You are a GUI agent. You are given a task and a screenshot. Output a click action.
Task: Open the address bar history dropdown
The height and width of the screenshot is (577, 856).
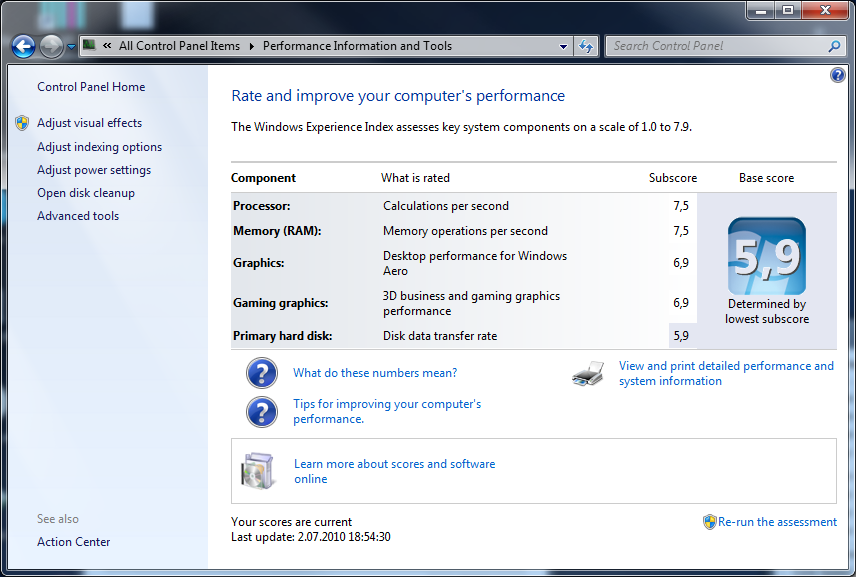tap(563, 46)
